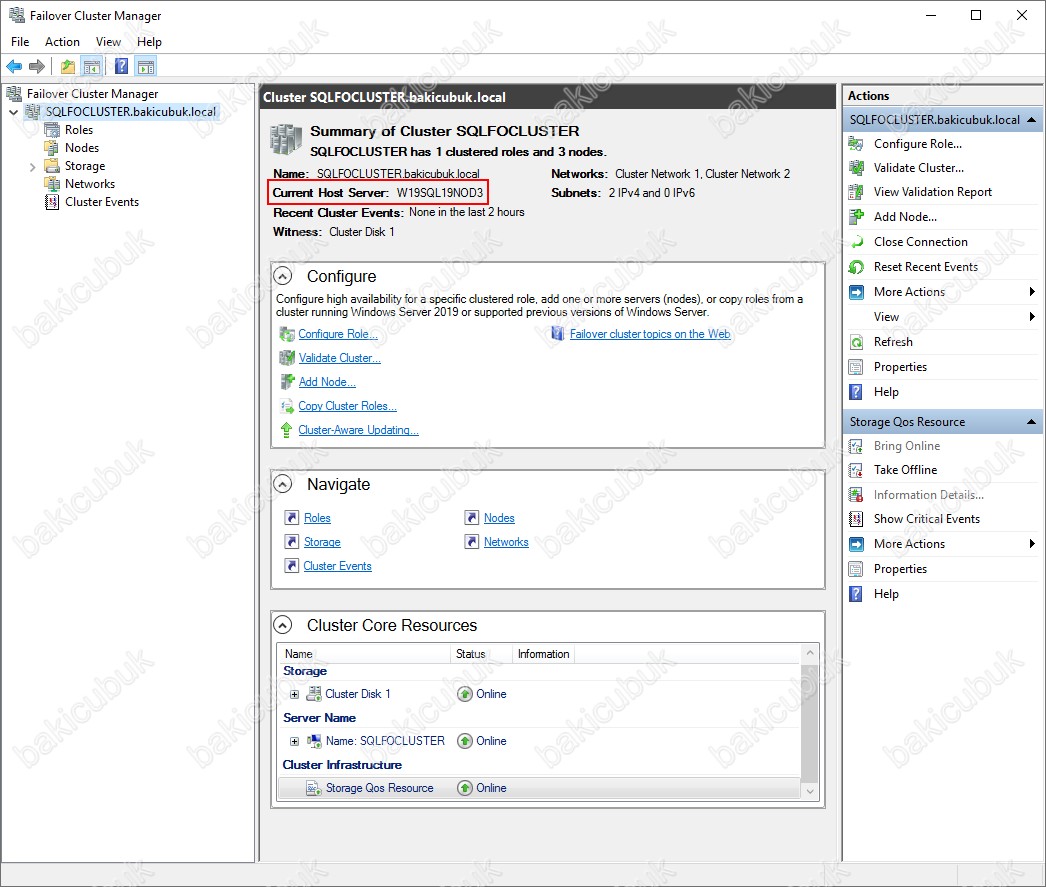Collapse the Navigate section

[x=283, y=484]
